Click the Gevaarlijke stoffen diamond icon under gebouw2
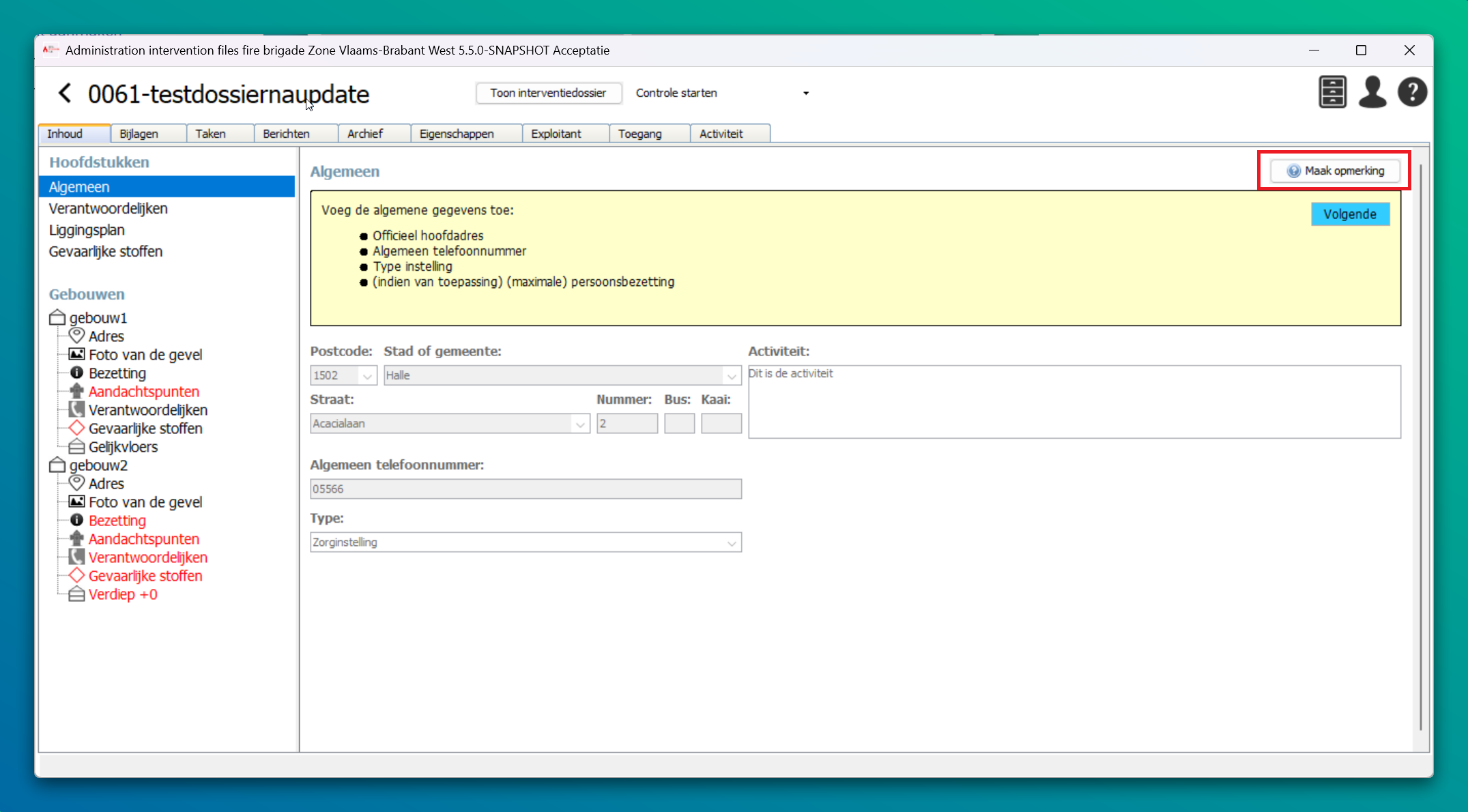 pyautogui.click(x=76, y=575)
